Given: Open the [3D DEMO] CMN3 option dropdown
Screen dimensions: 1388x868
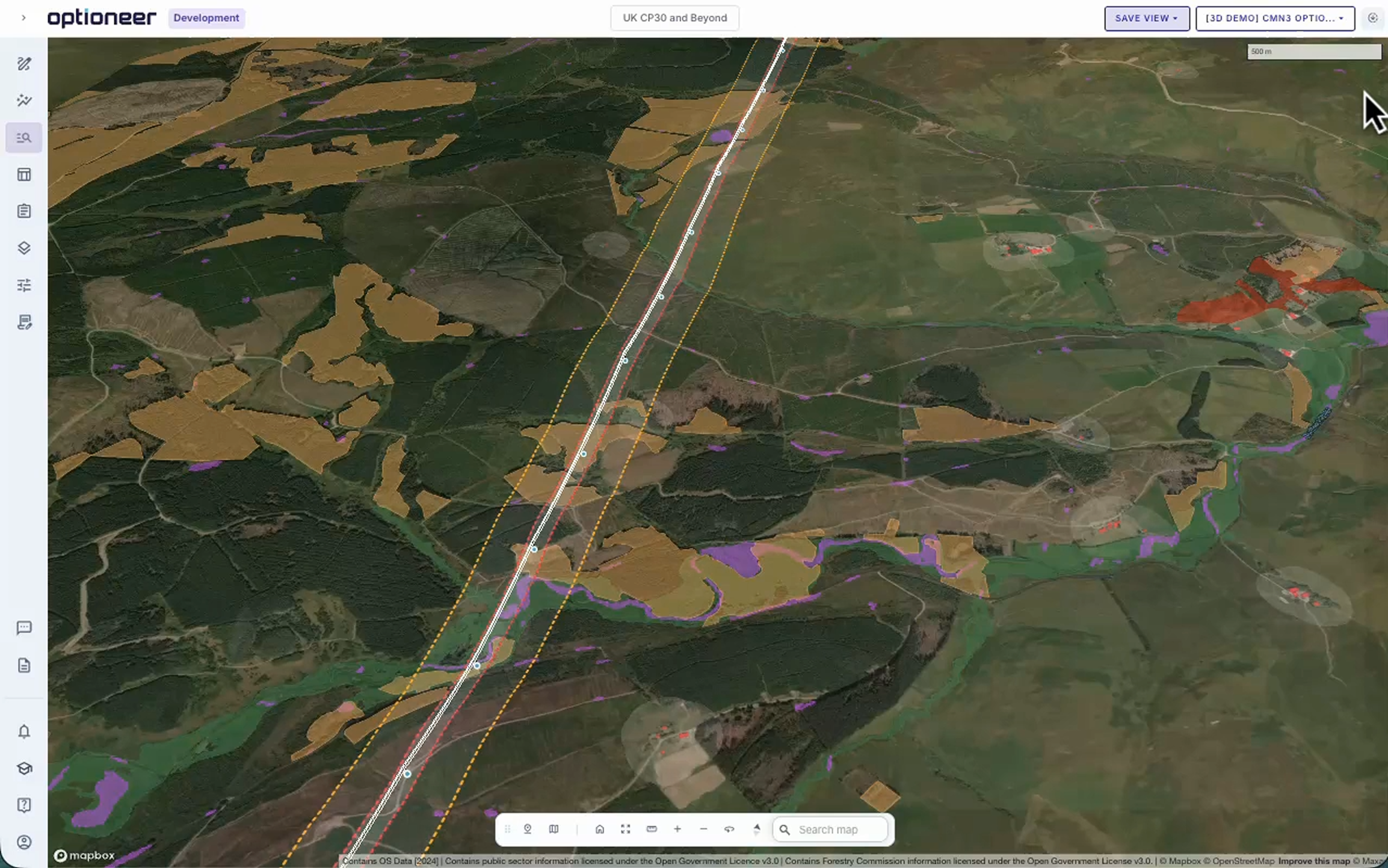Looking at the screenshot, I should pyautogui.click(x=1274, y=18).
